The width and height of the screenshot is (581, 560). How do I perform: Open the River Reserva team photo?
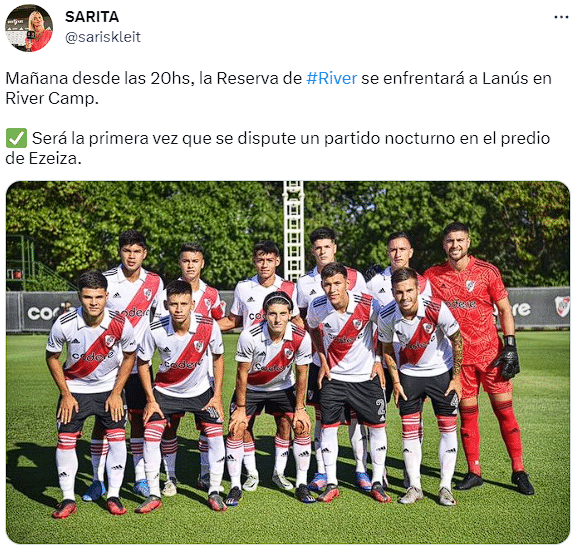click(288, 362)
